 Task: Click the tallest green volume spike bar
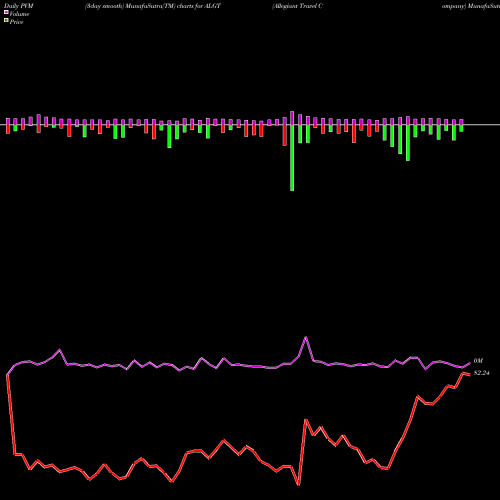coord(292,158)
